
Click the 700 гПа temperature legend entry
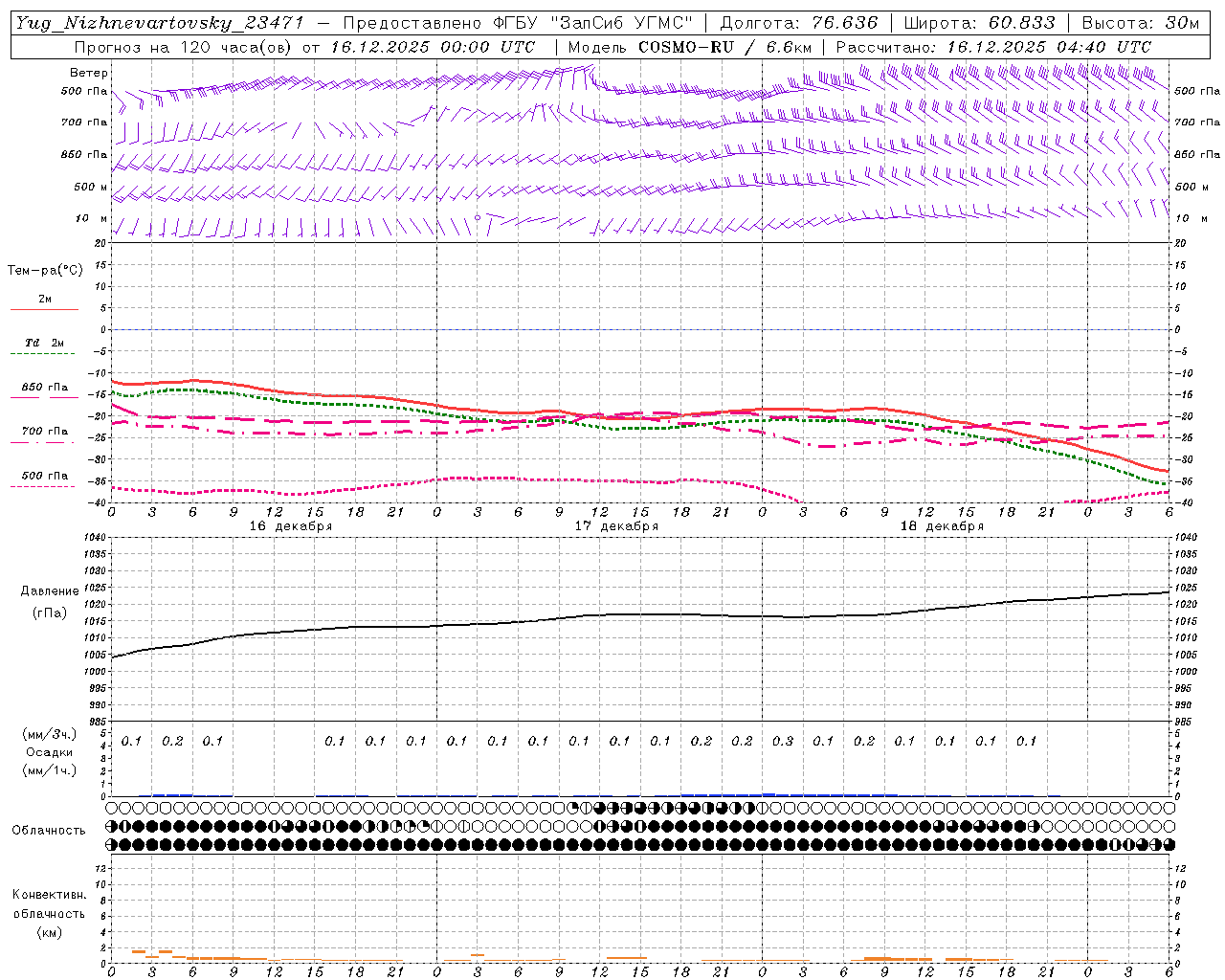coord(45,432)
